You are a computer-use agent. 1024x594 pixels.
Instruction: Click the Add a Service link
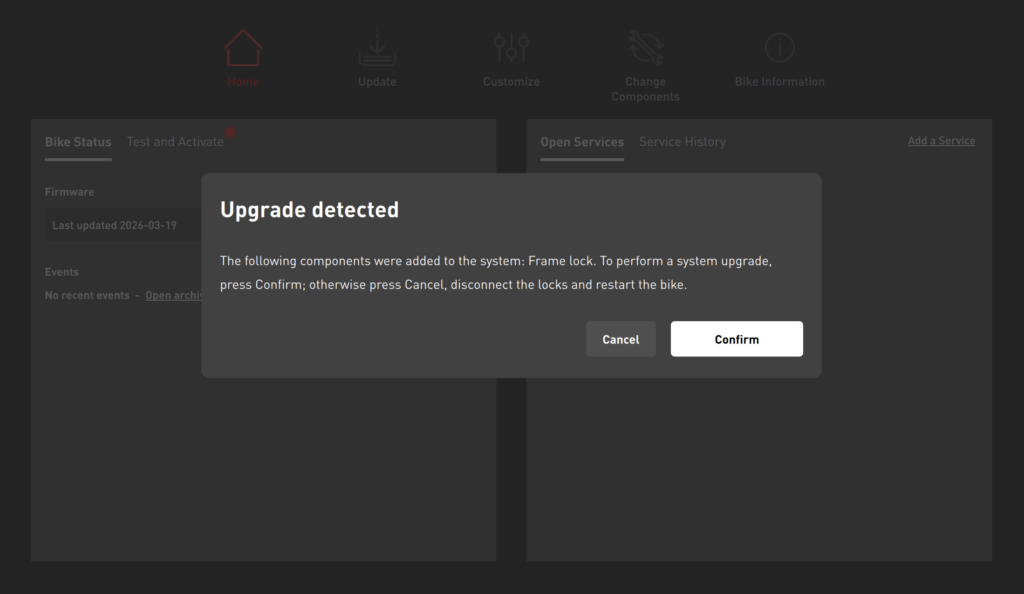[x=941, y=141]
